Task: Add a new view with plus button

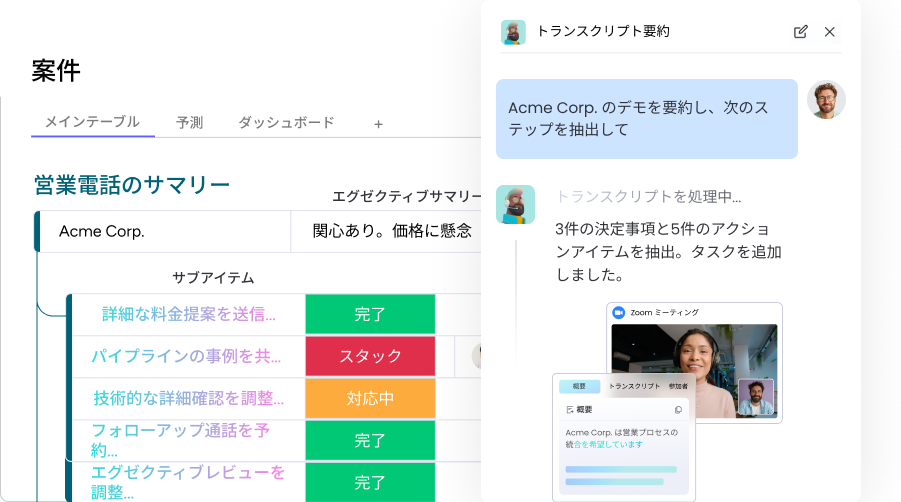Action: pos(378,124)
